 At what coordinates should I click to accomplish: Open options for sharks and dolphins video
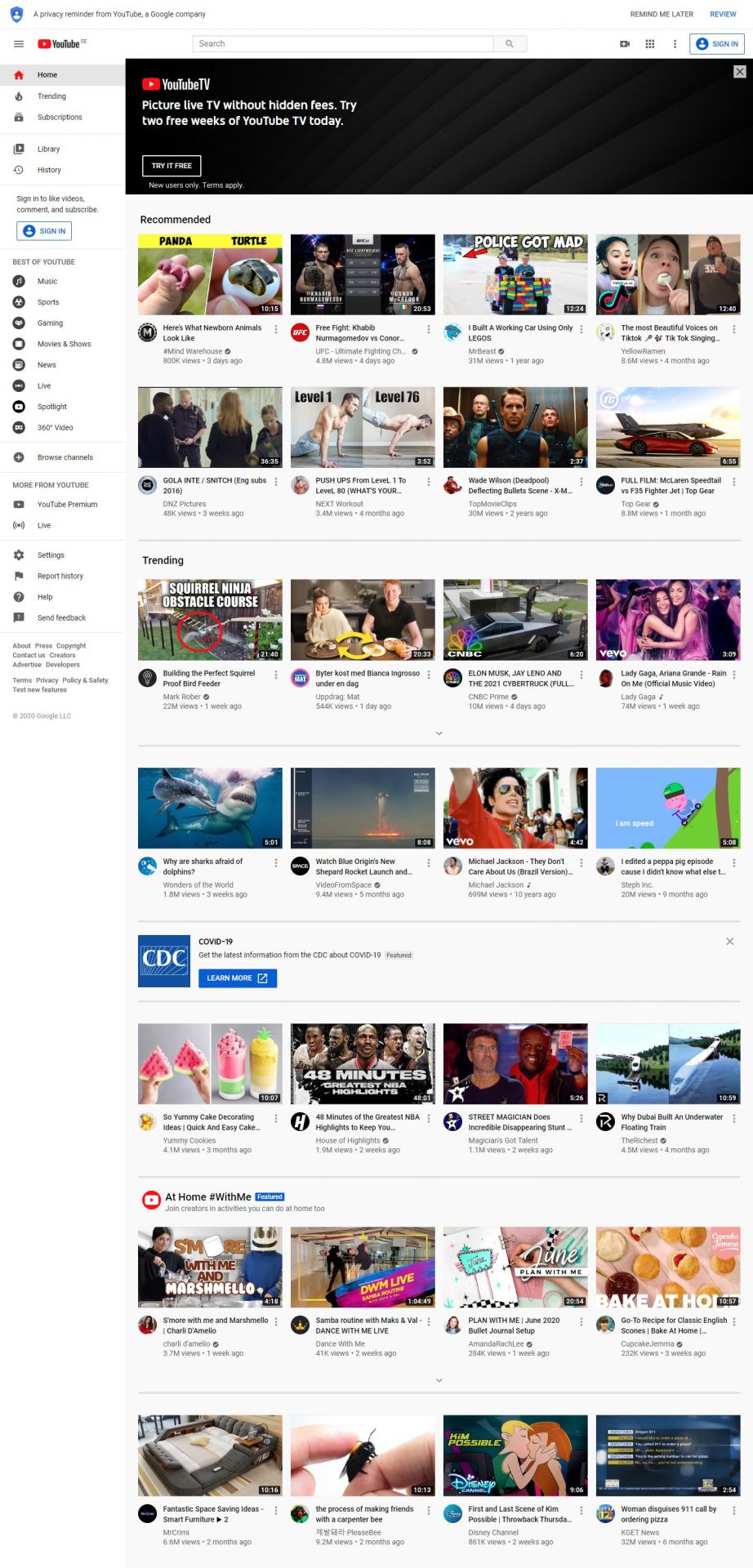276,862
